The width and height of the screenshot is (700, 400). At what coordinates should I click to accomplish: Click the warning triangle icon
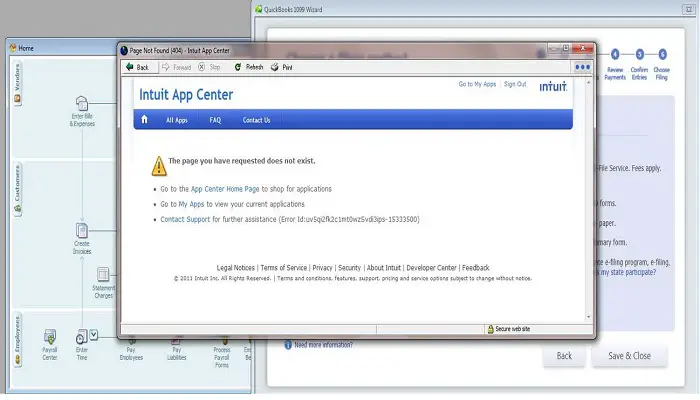[159, 166]
